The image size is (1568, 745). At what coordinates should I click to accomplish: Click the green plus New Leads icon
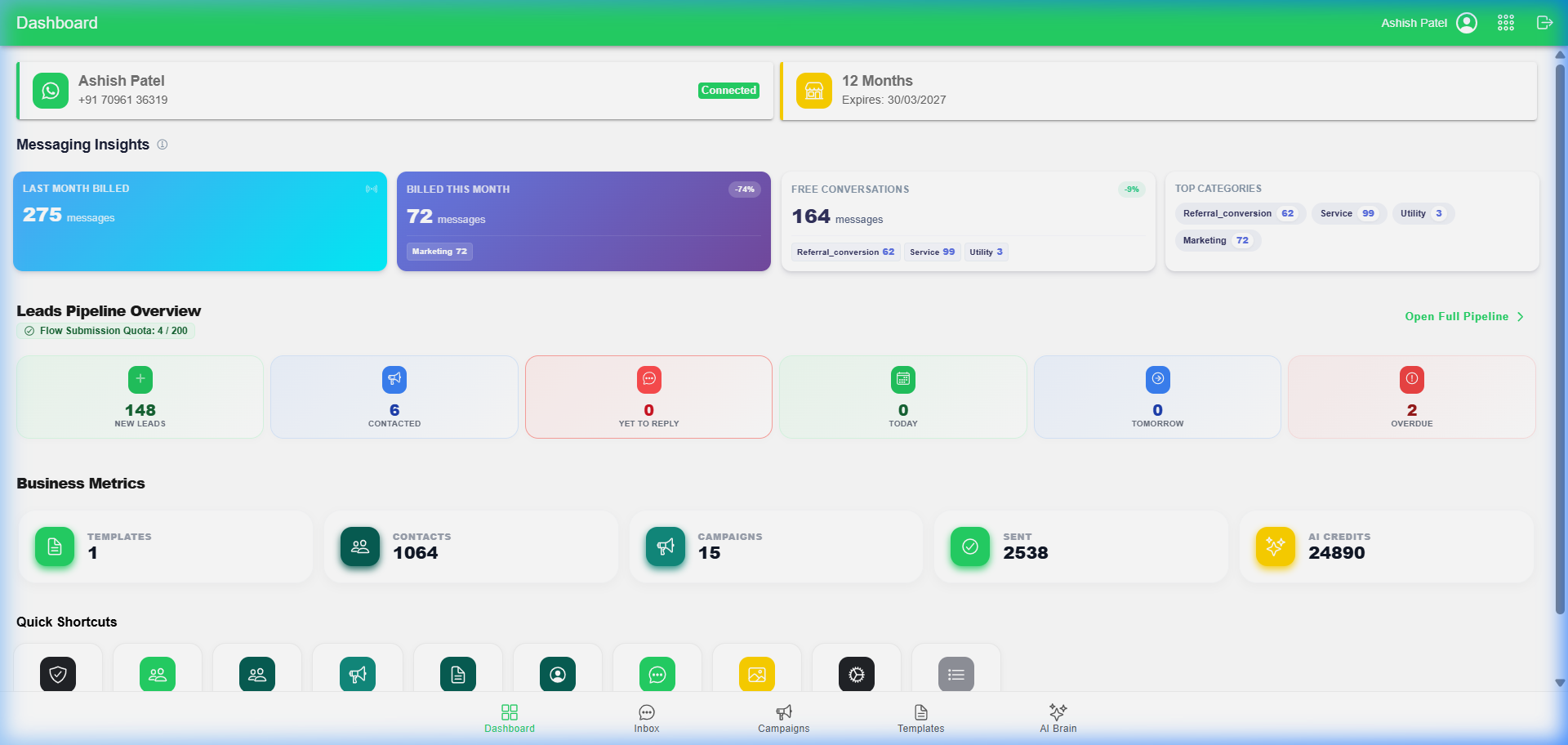coord(140,379)
